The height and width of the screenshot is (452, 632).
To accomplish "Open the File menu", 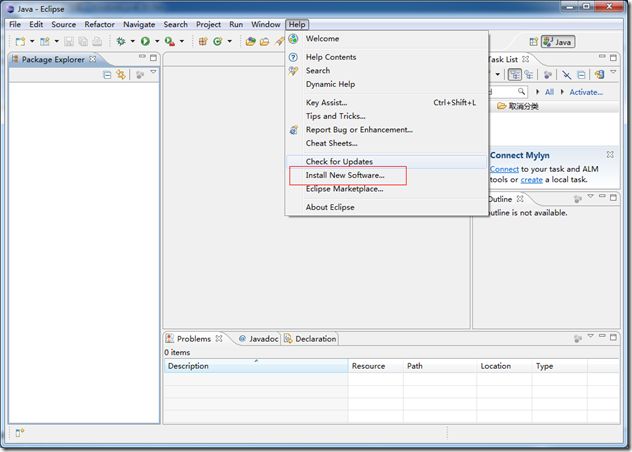I will (x=15, y=24).
